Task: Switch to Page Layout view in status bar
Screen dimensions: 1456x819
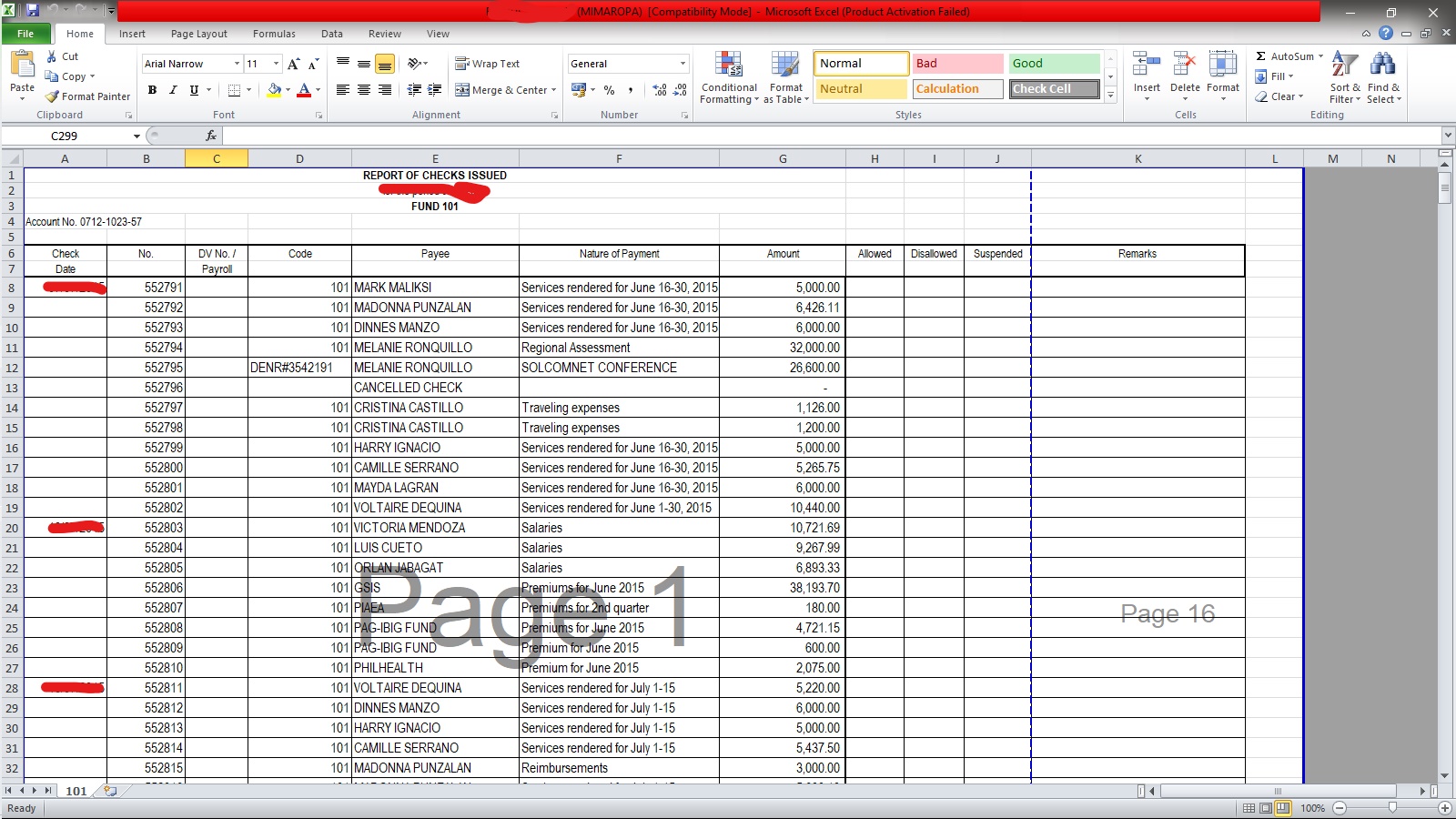Action: point(1266,808)
